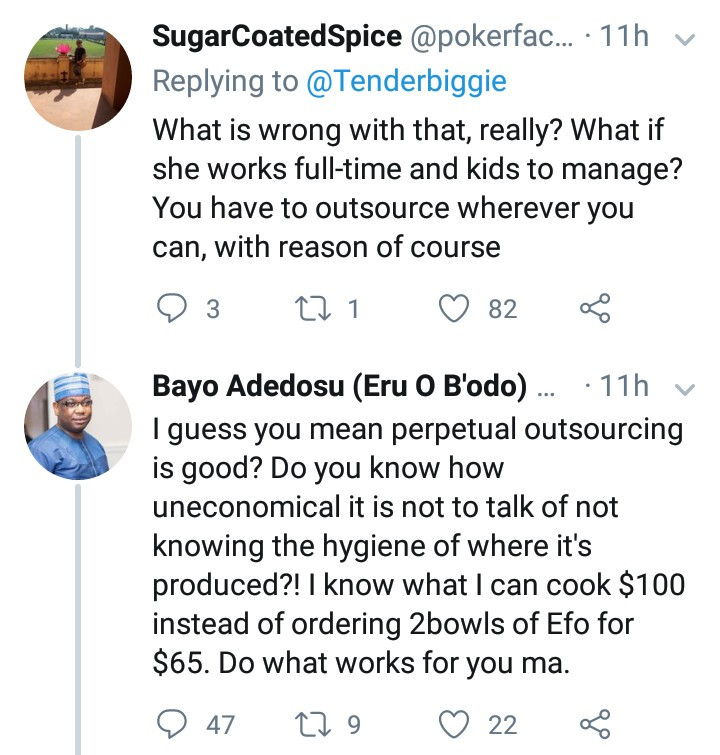View the 82 likes count
The image size is (720, 755).
[x=503, y=309]
